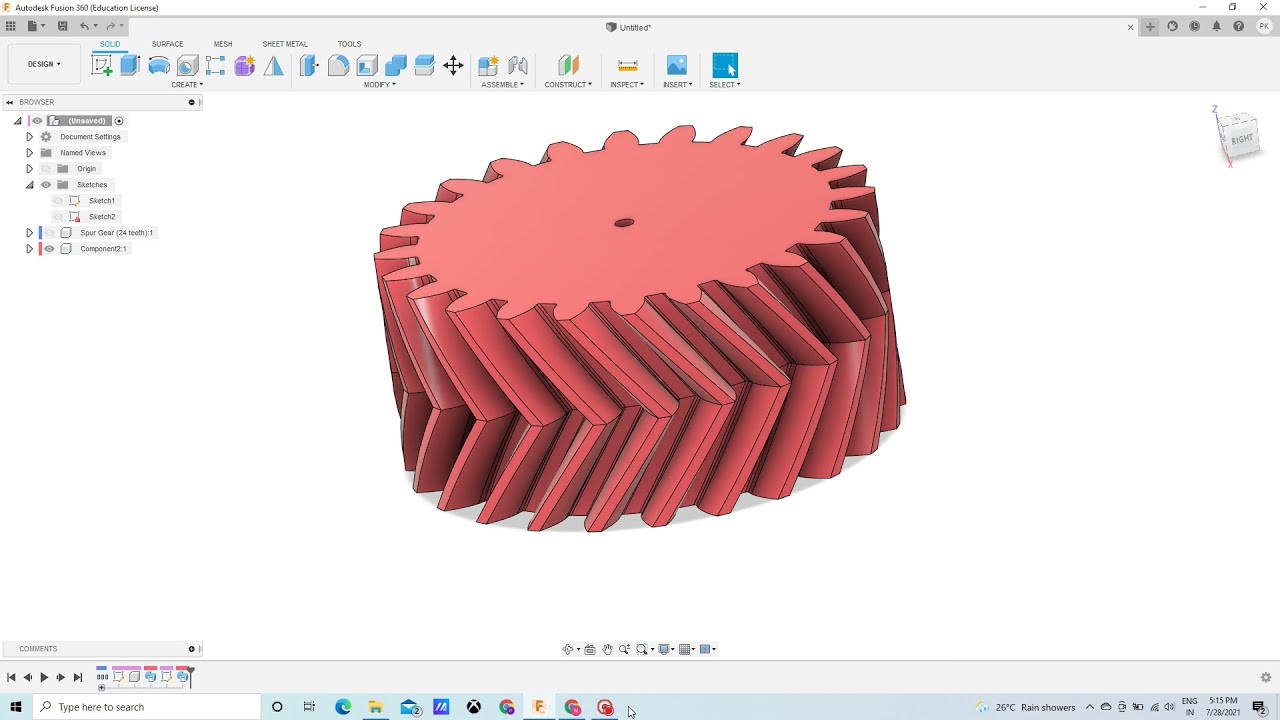1280x720 pixels.
Task: Open Grid and Snaps settings
Action: pyautogui.click(x=685, y=649)
